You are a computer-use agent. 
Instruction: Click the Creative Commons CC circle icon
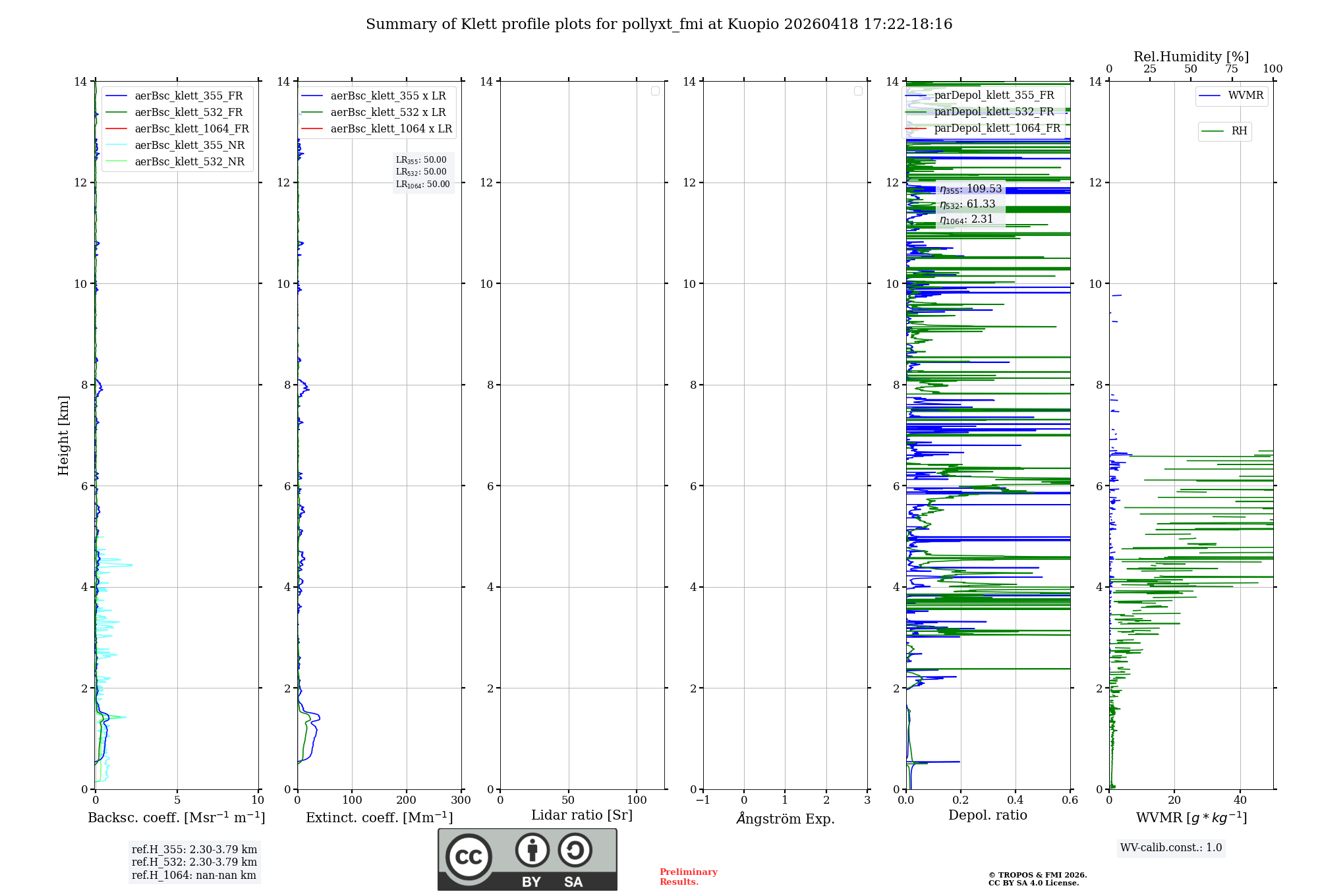pyautogui.click(x=469, y=857)
